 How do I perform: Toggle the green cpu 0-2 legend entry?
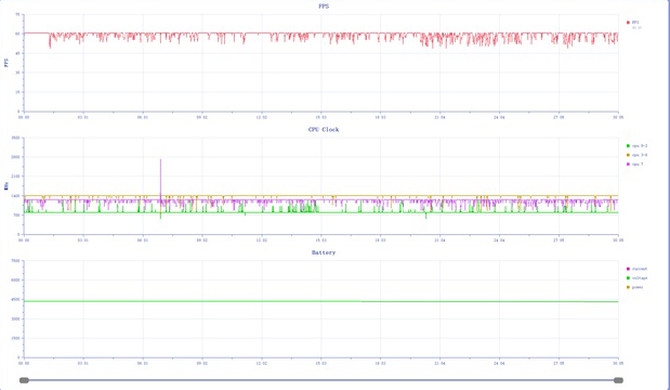click(637, 146)
